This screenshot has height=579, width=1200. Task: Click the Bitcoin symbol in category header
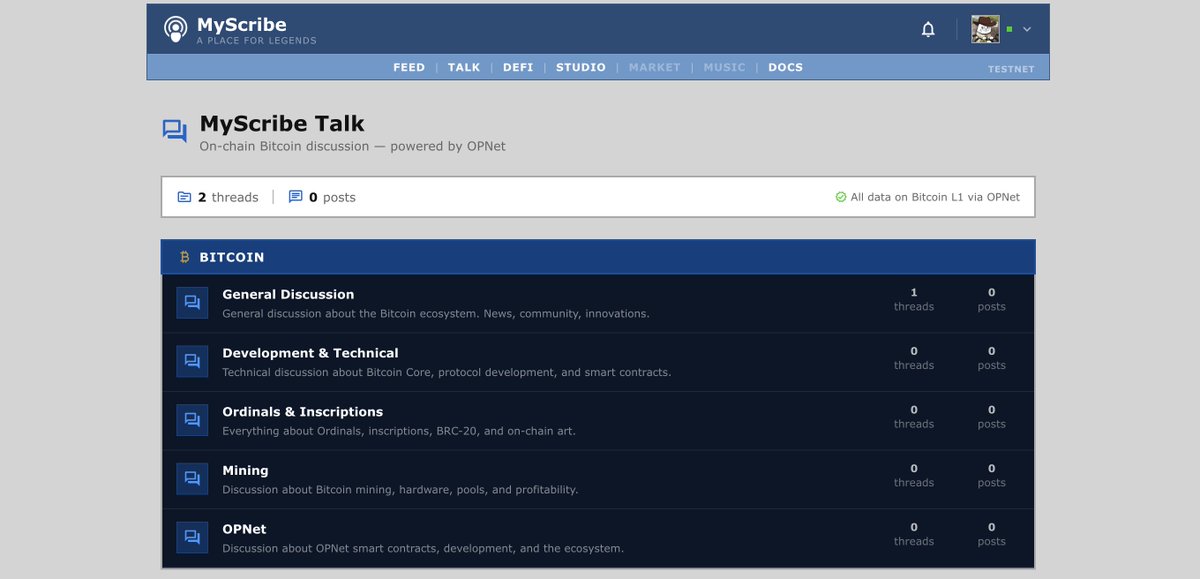coord(184,257)
